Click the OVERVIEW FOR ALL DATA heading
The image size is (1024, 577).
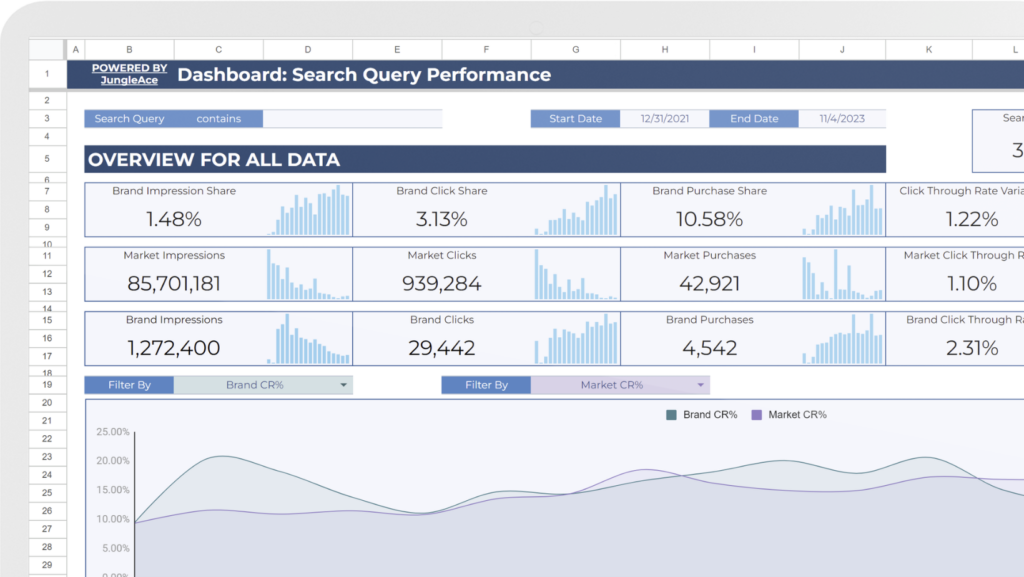[214, 160]
